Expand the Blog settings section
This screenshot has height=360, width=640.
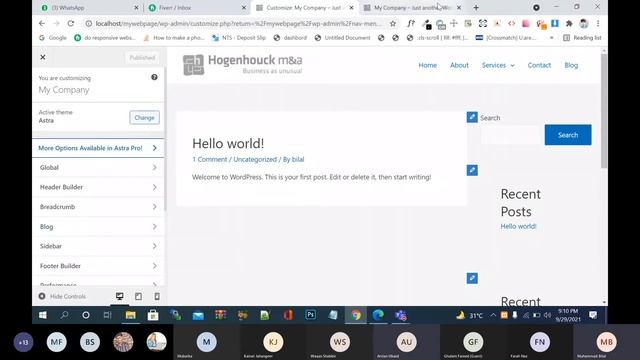click(98, 227)
